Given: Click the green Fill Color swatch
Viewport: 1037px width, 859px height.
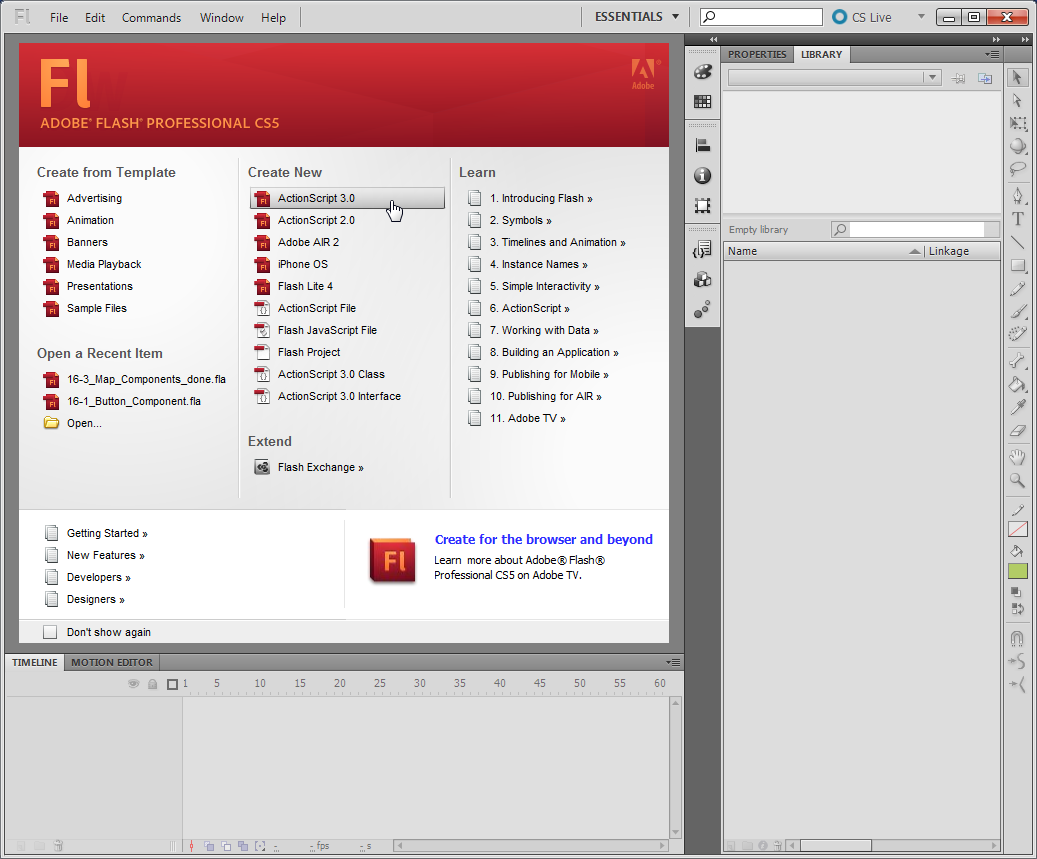Looking at the screenshot, I should pos(1017,571).
